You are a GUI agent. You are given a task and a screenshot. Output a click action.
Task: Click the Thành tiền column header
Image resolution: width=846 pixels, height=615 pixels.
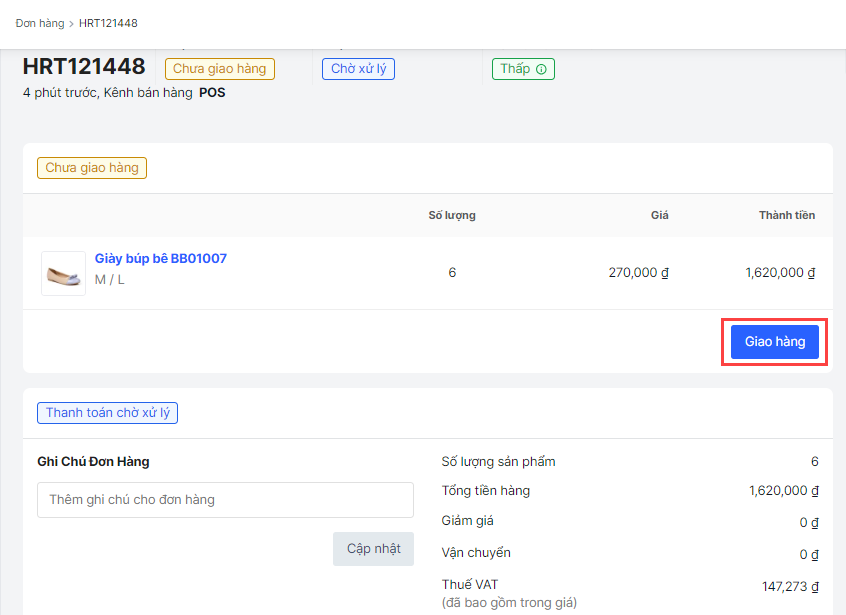(x=786, y=215)
